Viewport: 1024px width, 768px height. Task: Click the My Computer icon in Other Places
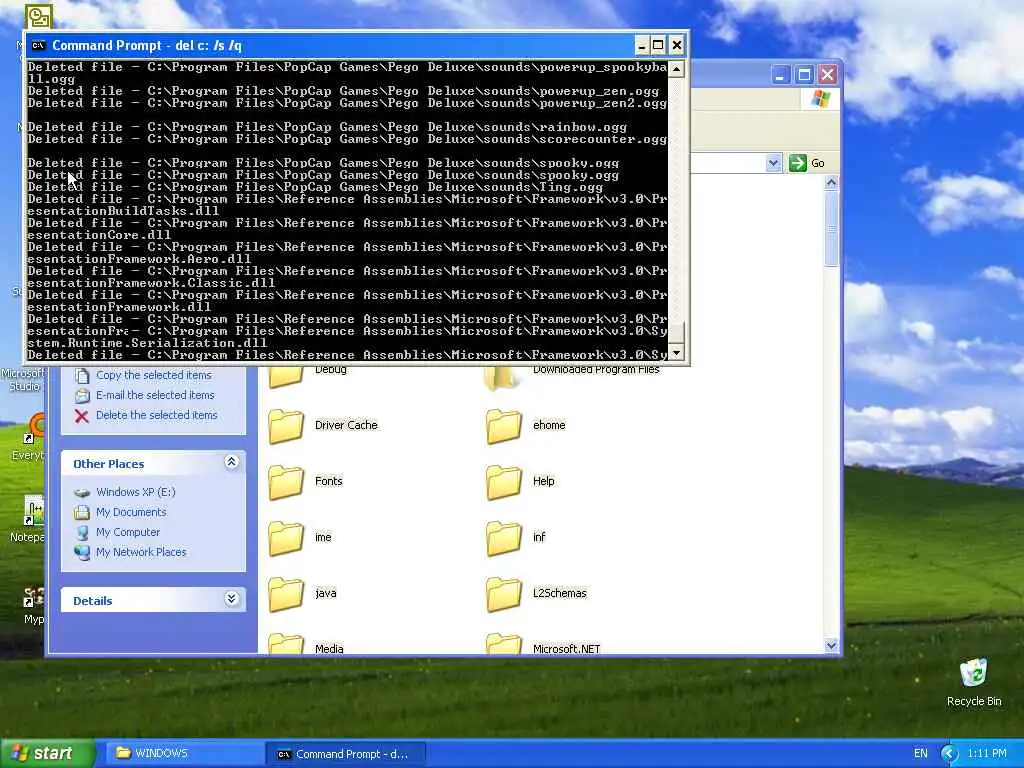pos(82,532)
